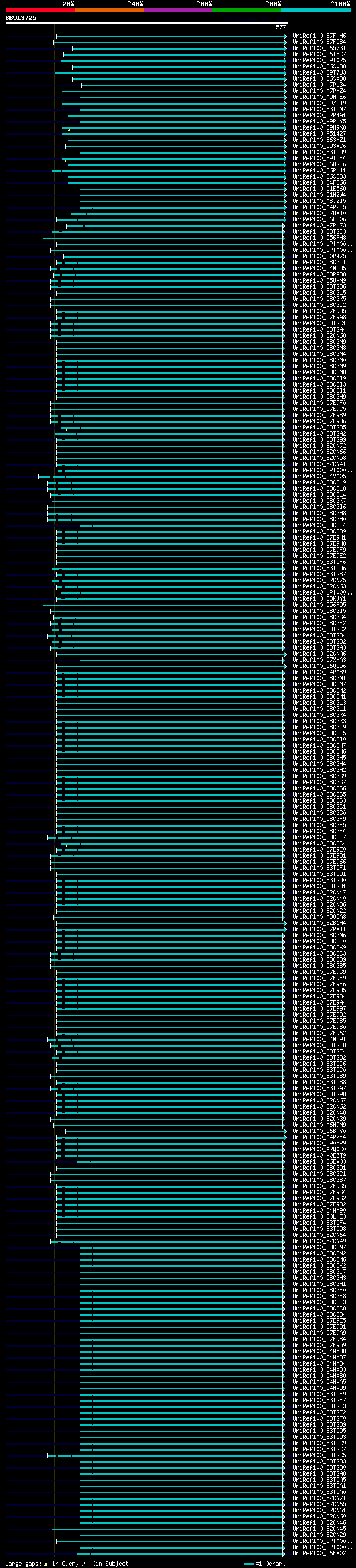Image resolution: width=356 pixels, height=1568 pixels.
Task: Select the UniRef100_C8C3G9 label
Action: click(x=319, y=776)
